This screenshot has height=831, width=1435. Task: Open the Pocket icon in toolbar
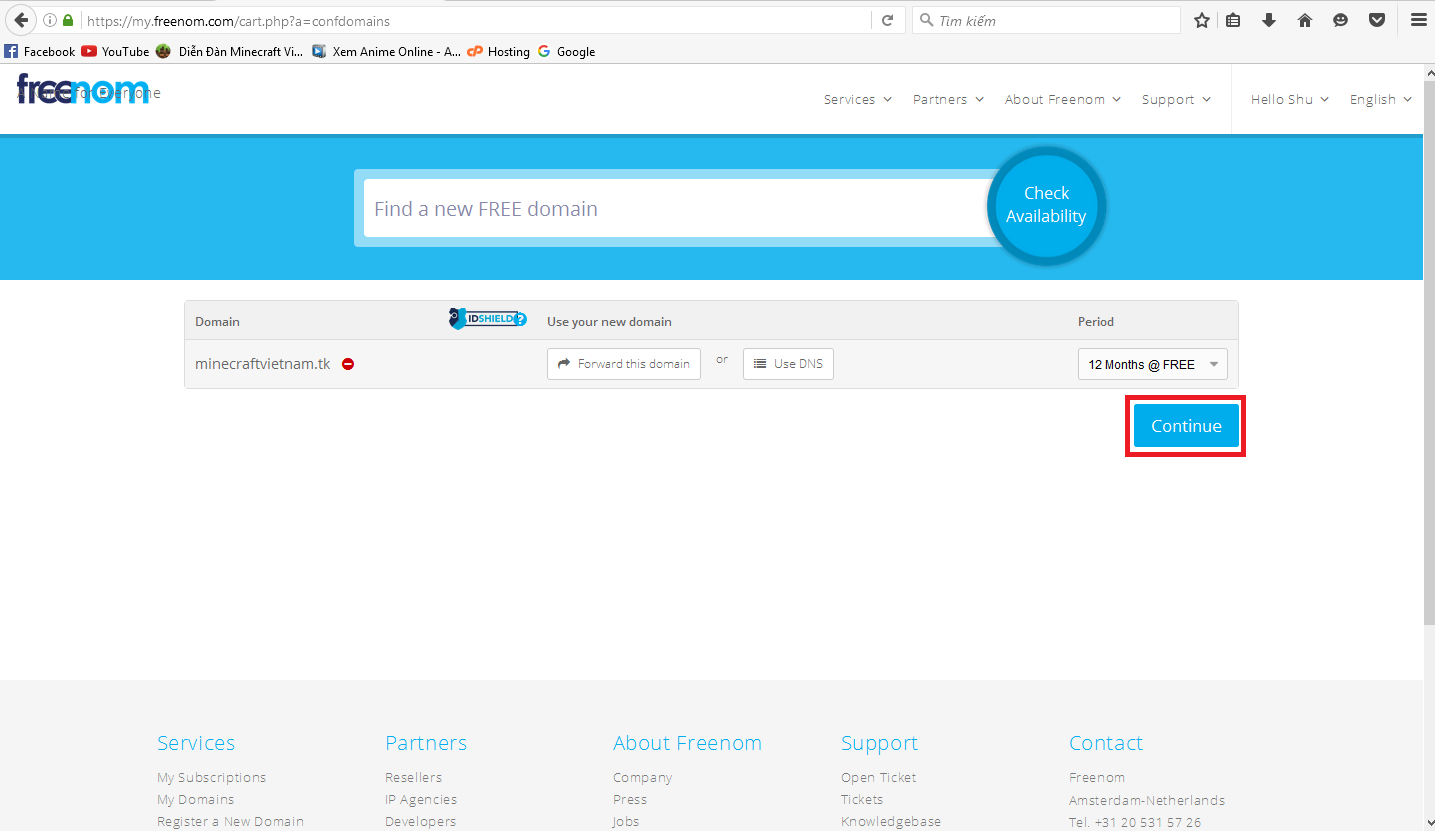[1377, 20]
